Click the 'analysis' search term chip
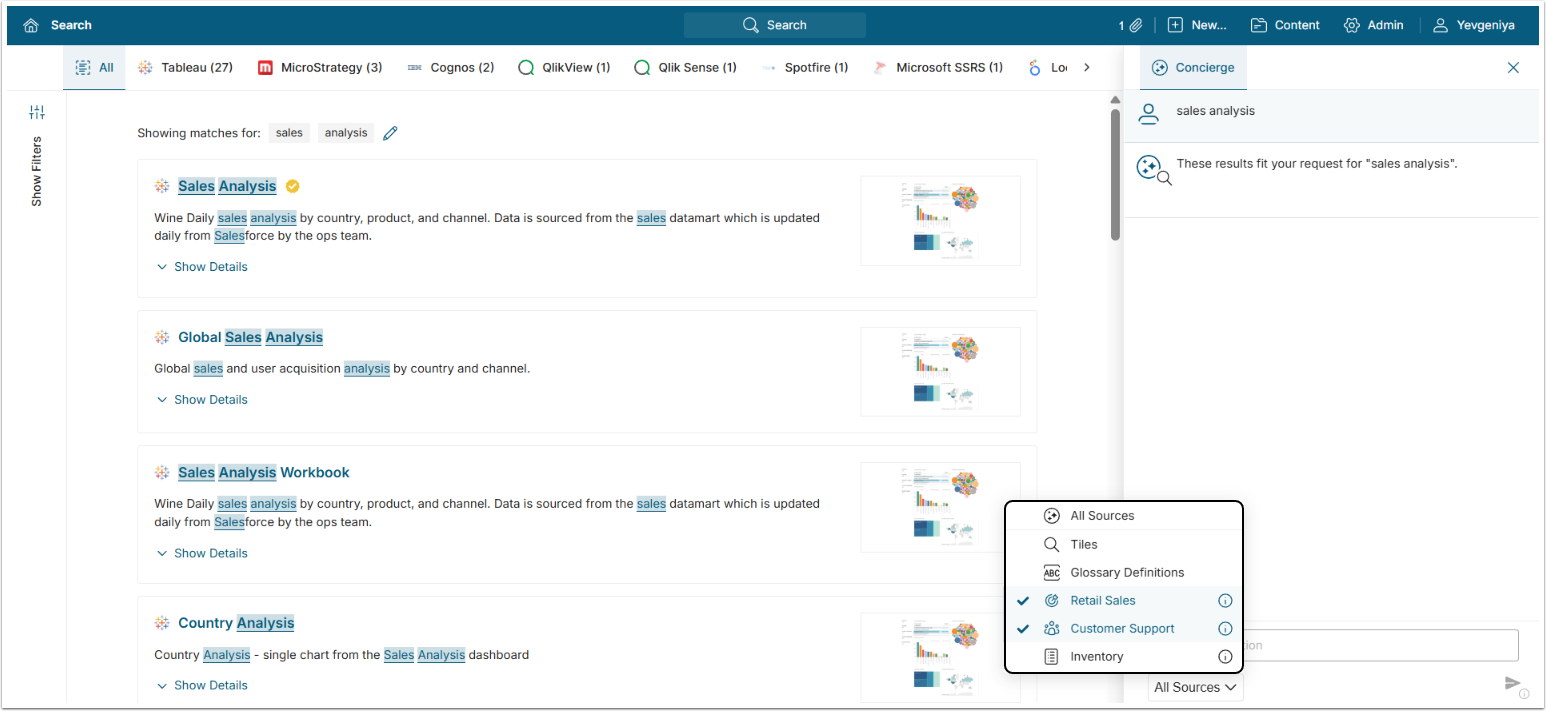Image resolution: width=1546 pixels, height=711 pixels. pyautogui.click(x=346, y=133)
